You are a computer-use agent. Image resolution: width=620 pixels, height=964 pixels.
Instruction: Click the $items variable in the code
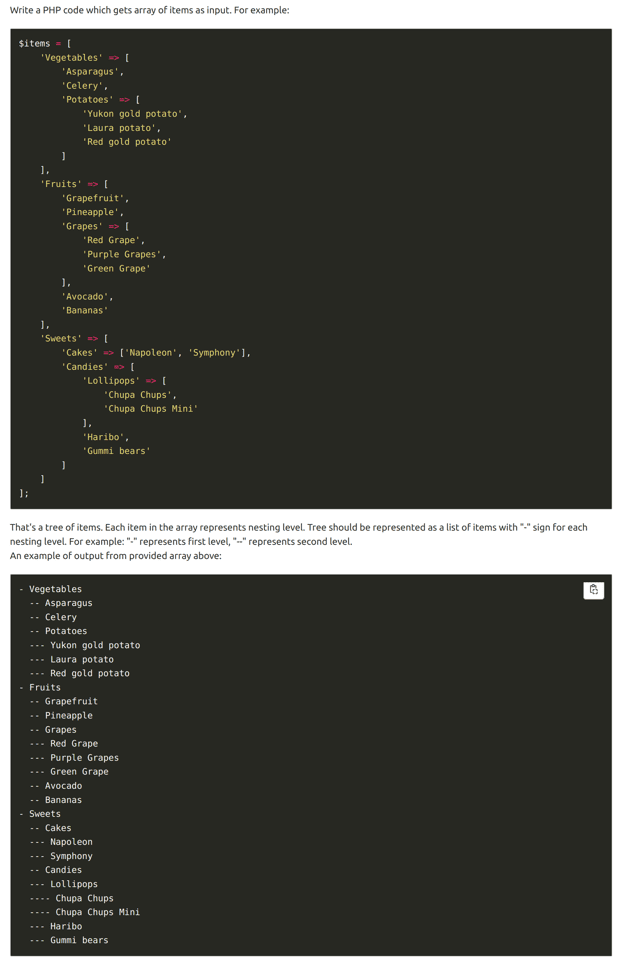click(34, 43)
